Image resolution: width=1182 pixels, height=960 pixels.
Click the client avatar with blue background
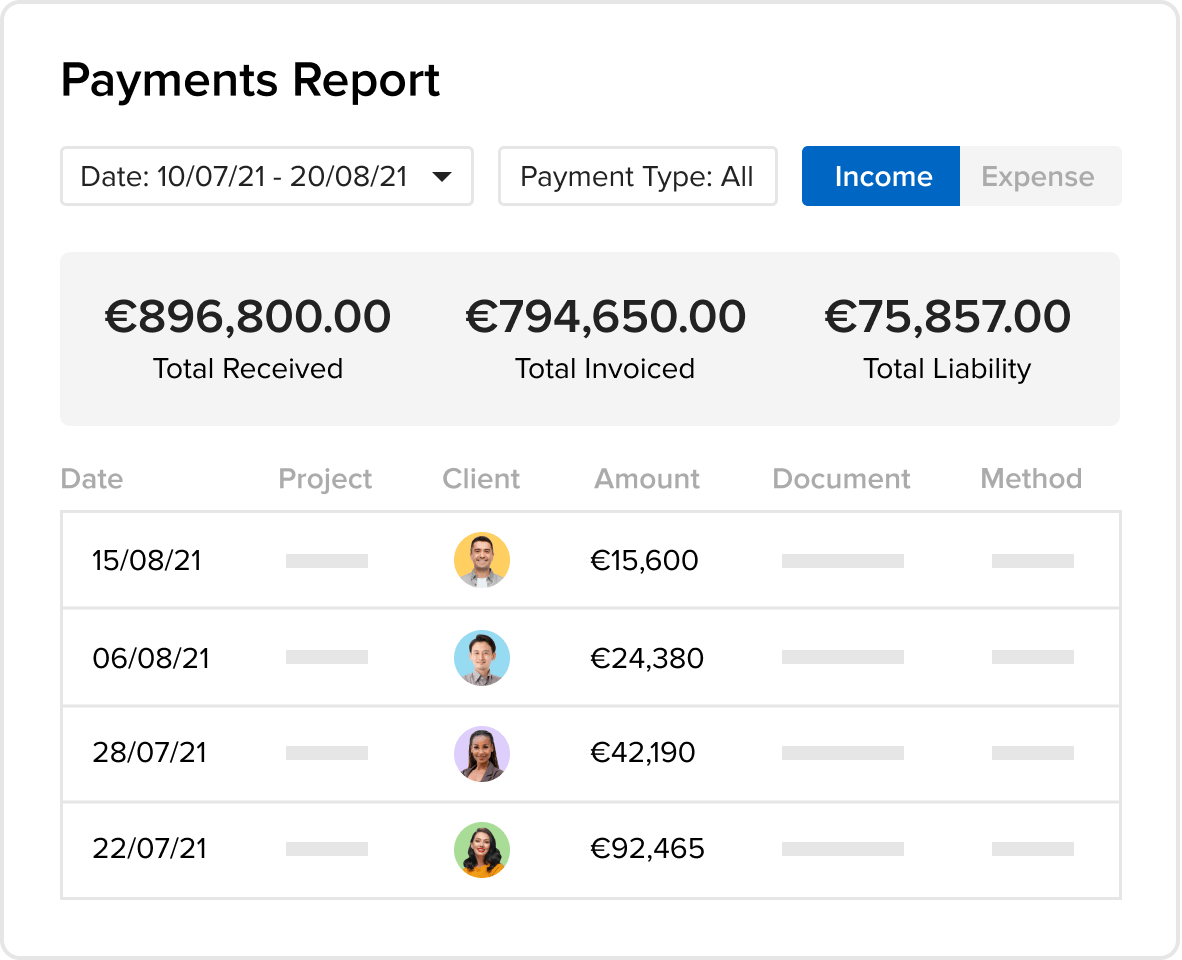point(482,658)
